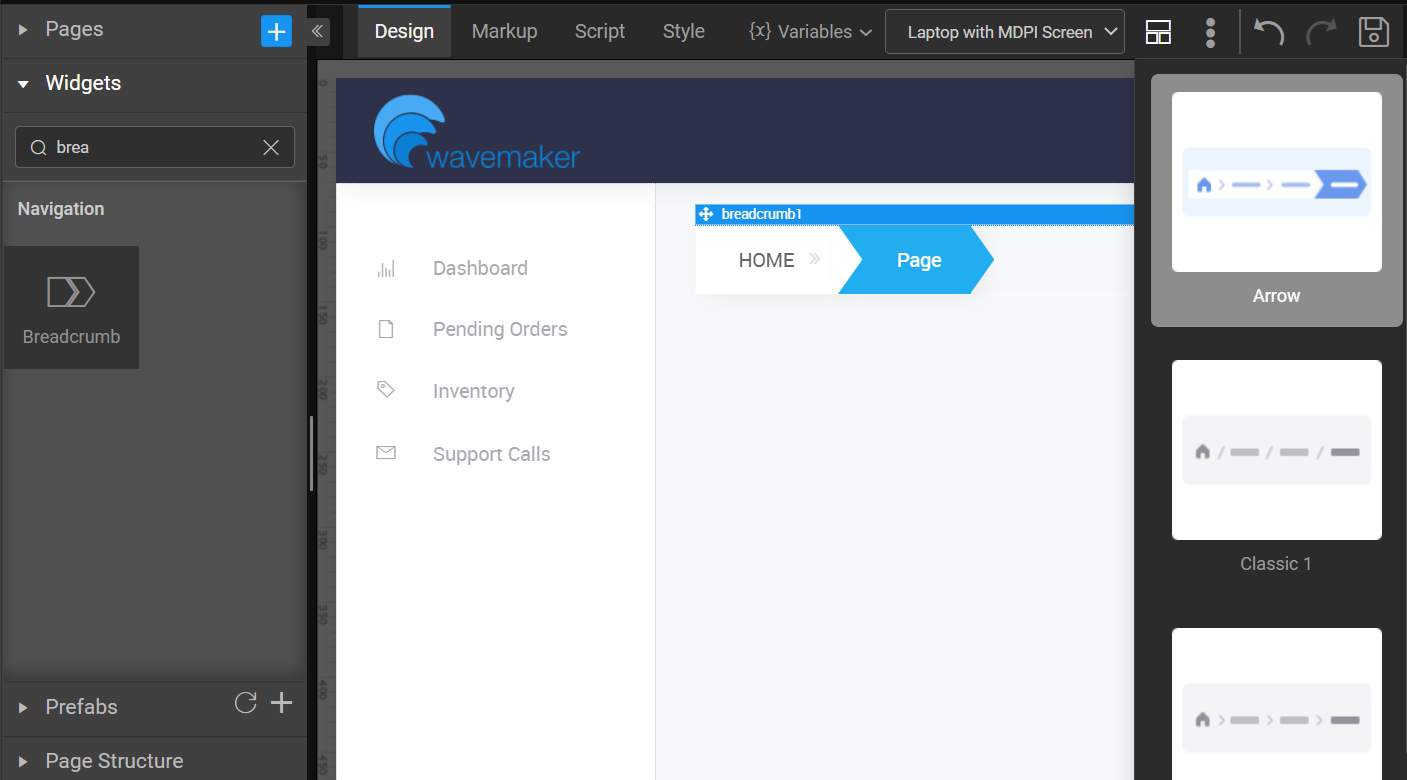Collapse the left panel with double-chevron icon
1407x780 pixels.
317,31
